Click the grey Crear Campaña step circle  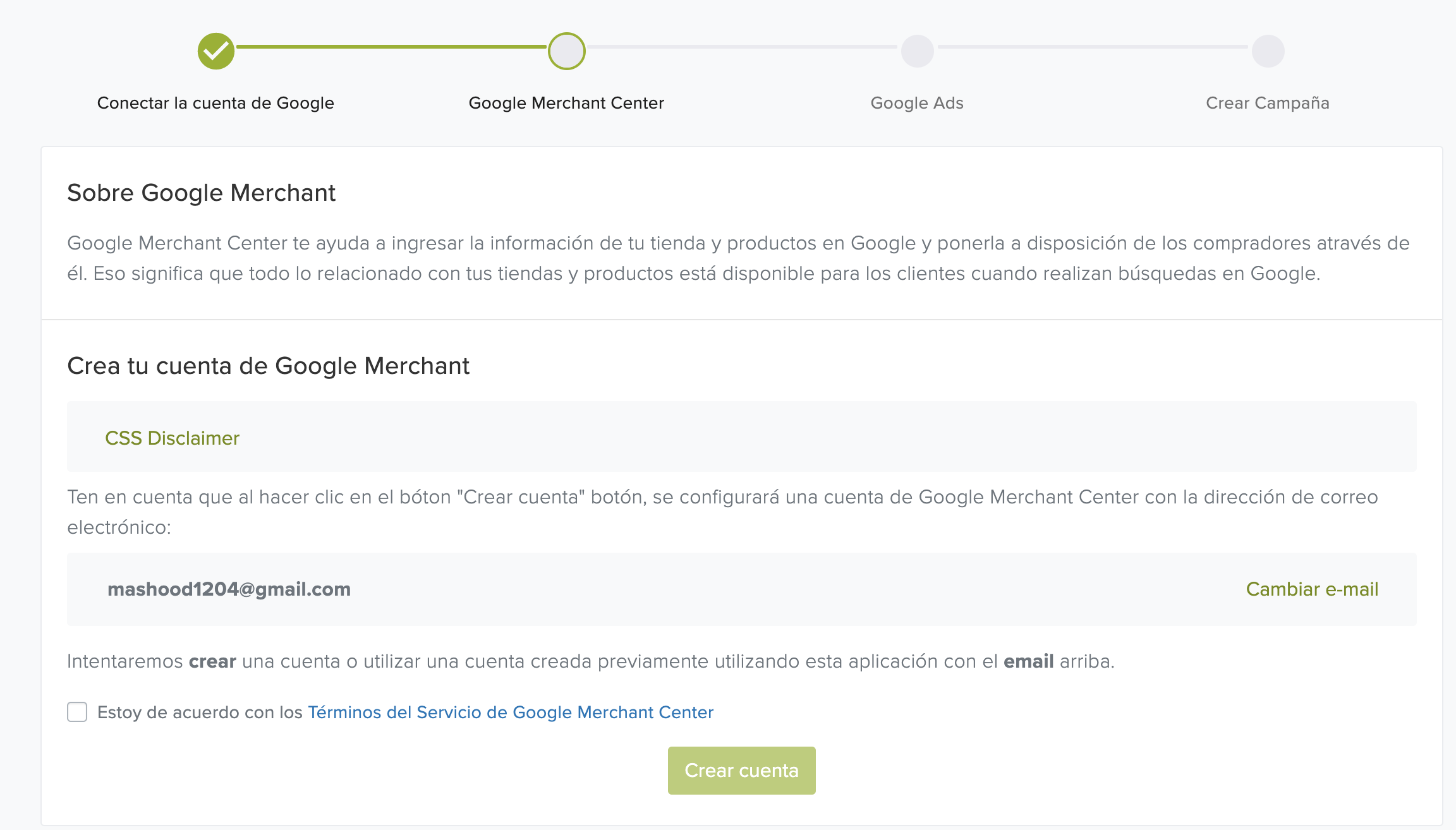(1268, 51)
